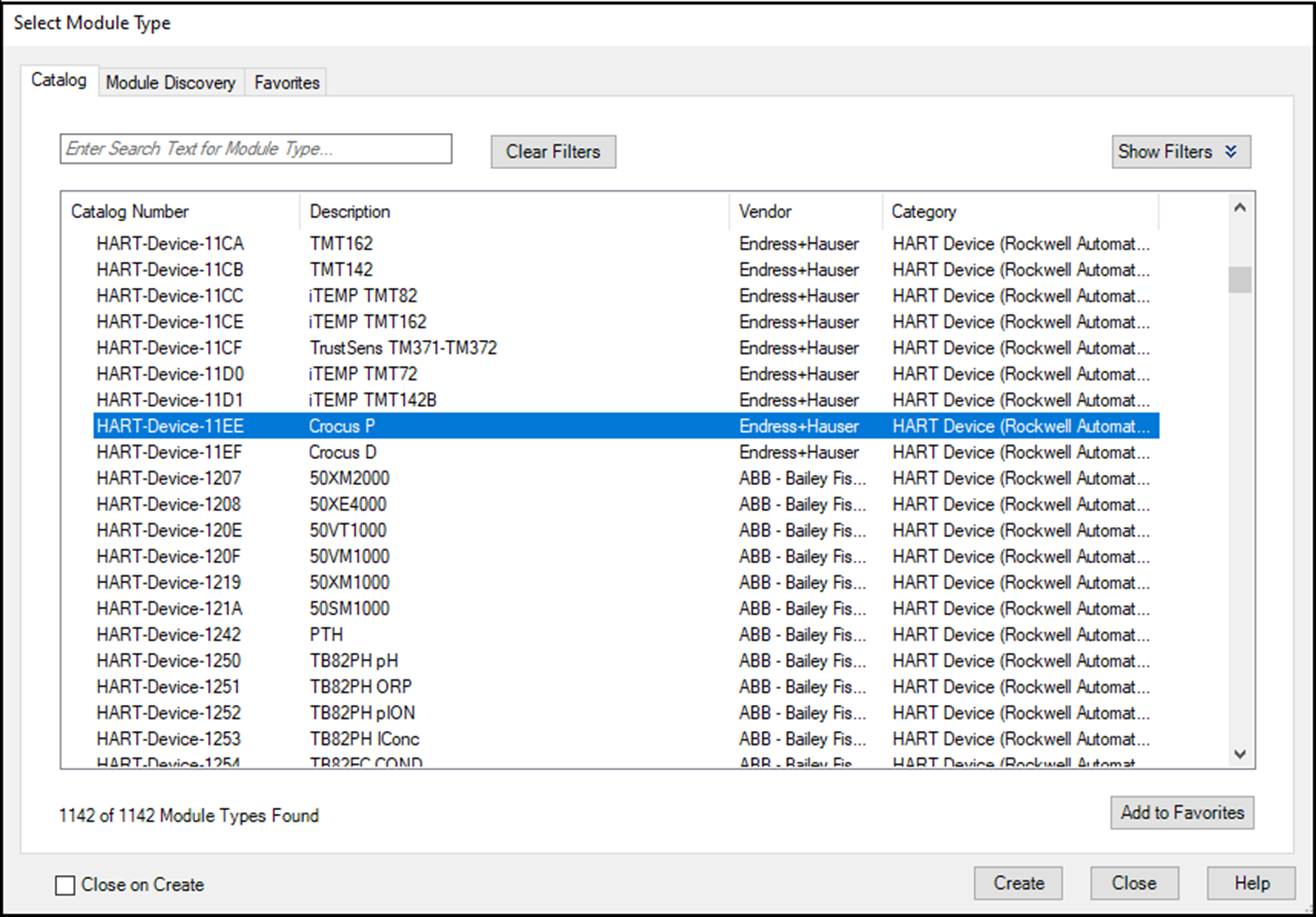Click the module type search field
Image resolution: width=1316 pixels, height=917 pixels.
pos(256,149)
